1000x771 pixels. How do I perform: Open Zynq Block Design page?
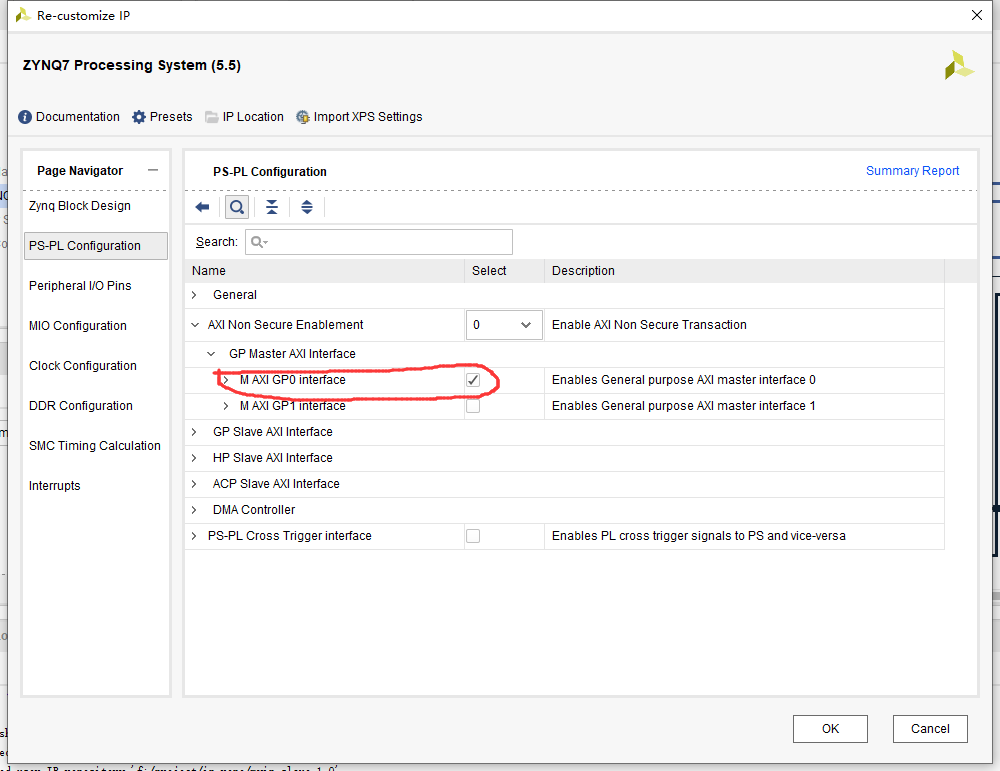coord(80,206)
